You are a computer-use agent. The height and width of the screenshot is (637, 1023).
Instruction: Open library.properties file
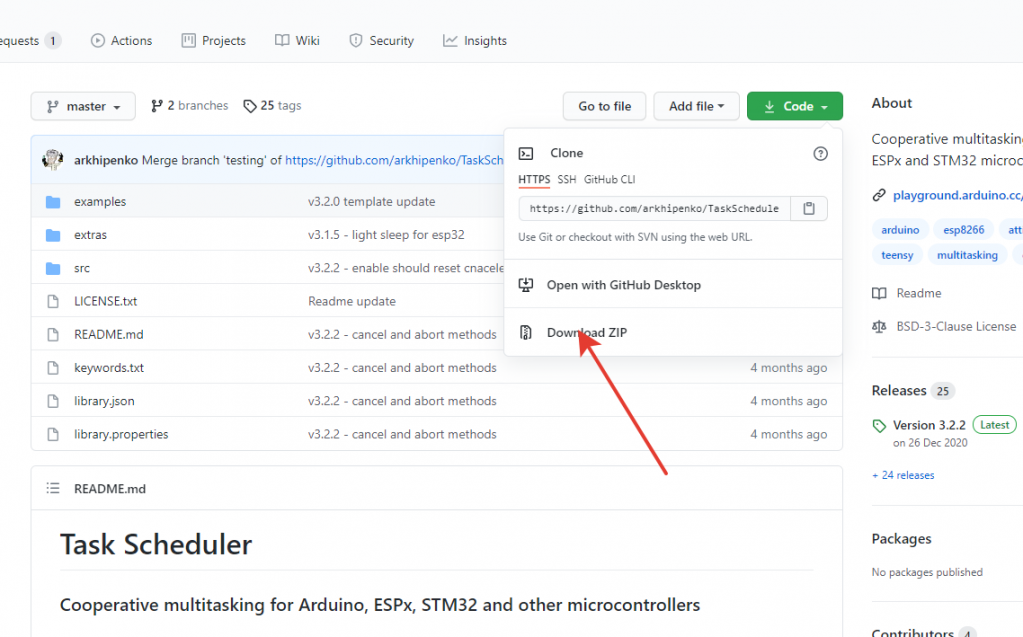(121, 435)
